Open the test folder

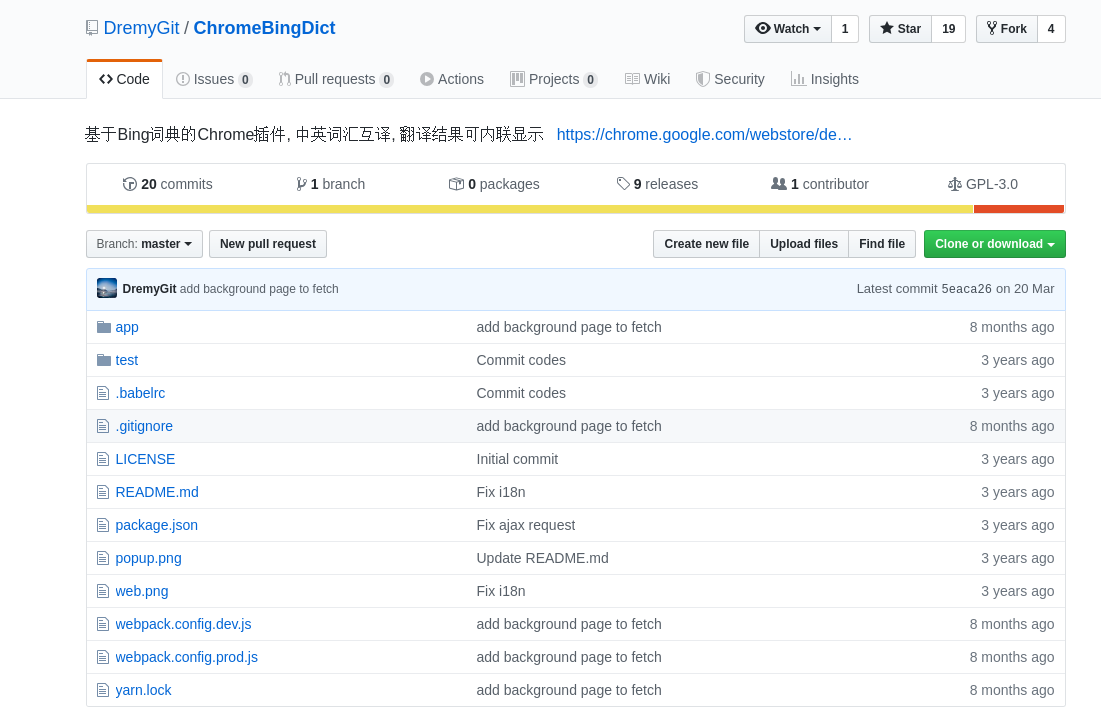127,360
